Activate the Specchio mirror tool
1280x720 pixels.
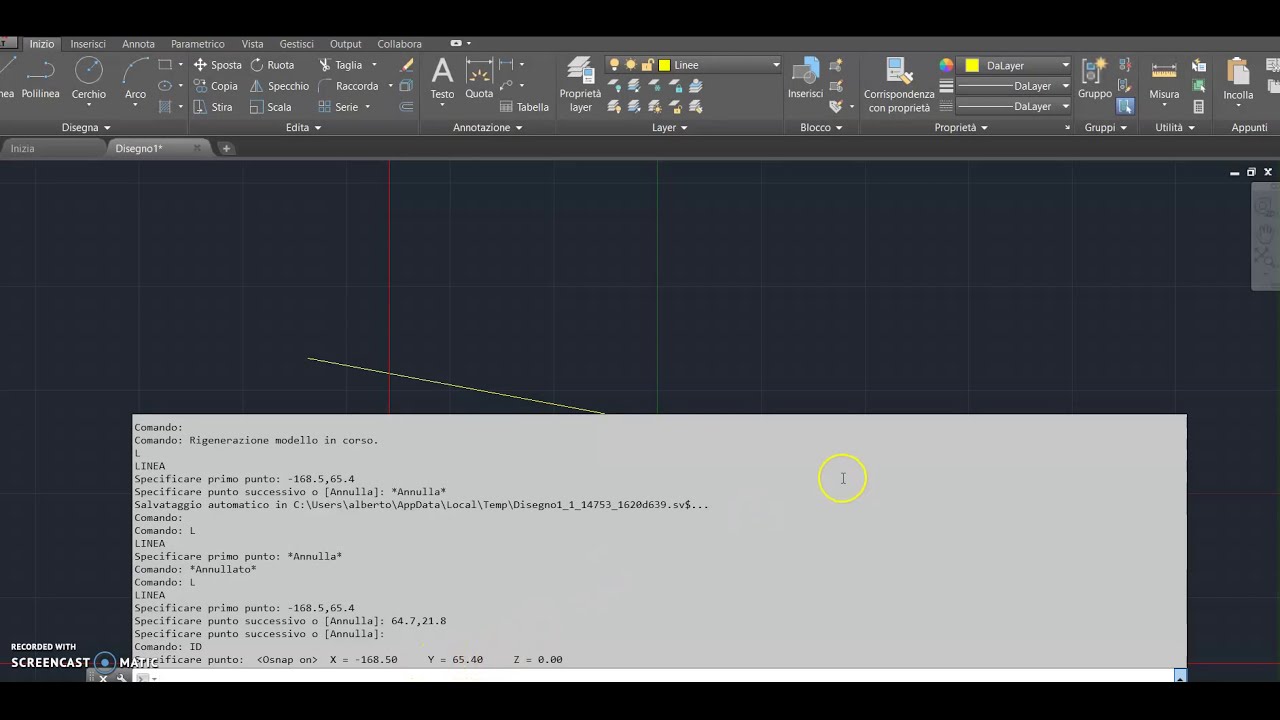click(279, 86)
